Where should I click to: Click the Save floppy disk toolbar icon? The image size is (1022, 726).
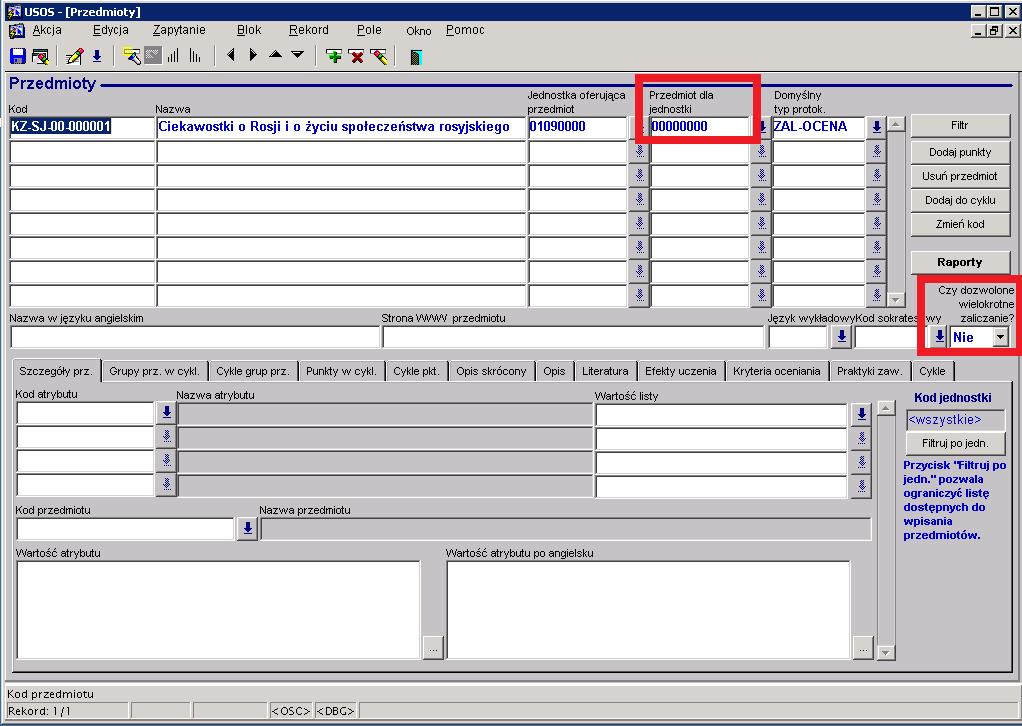pos(18,57)
